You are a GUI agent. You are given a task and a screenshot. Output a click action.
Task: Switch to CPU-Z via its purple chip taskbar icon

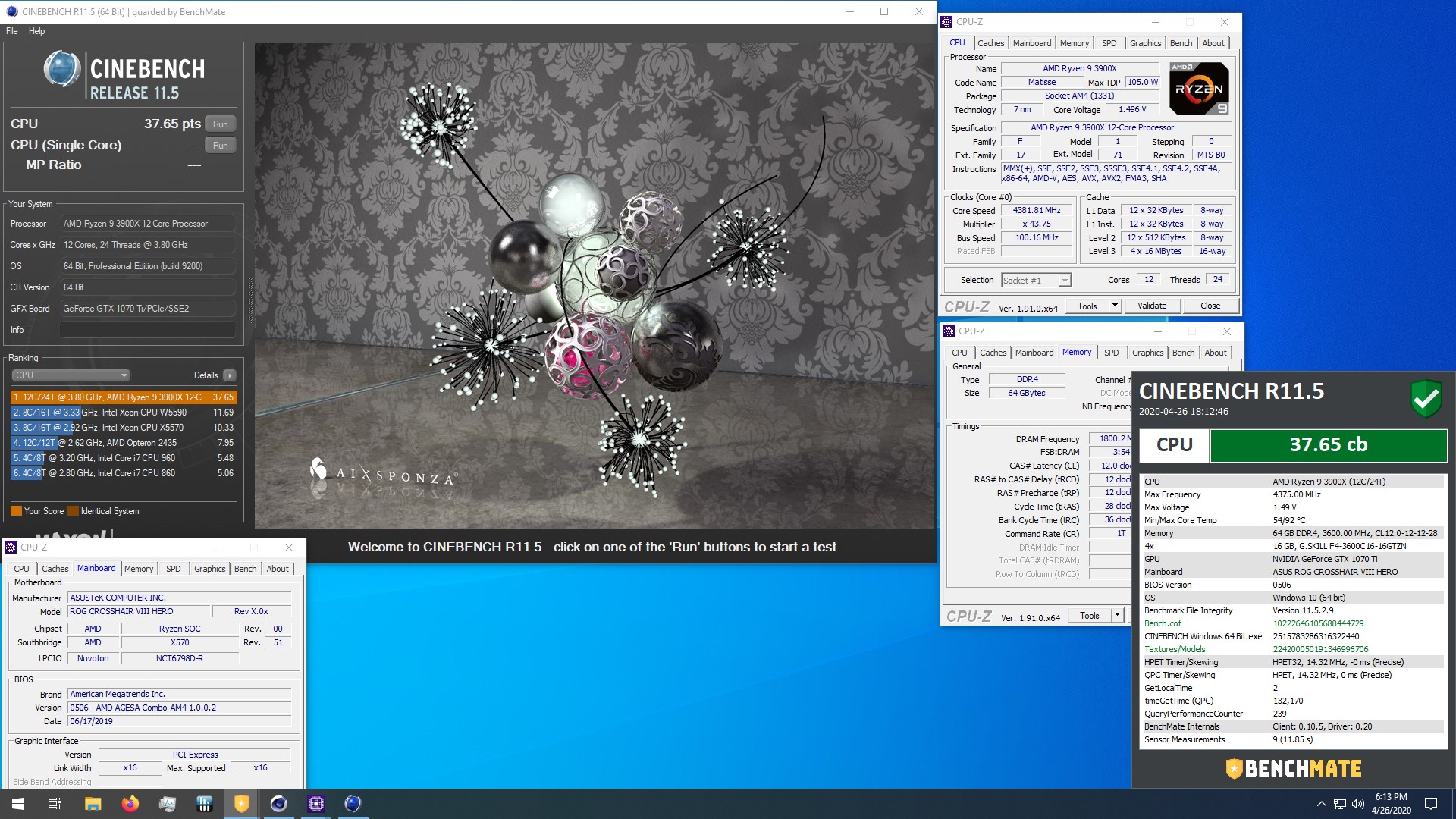(316, 804)
